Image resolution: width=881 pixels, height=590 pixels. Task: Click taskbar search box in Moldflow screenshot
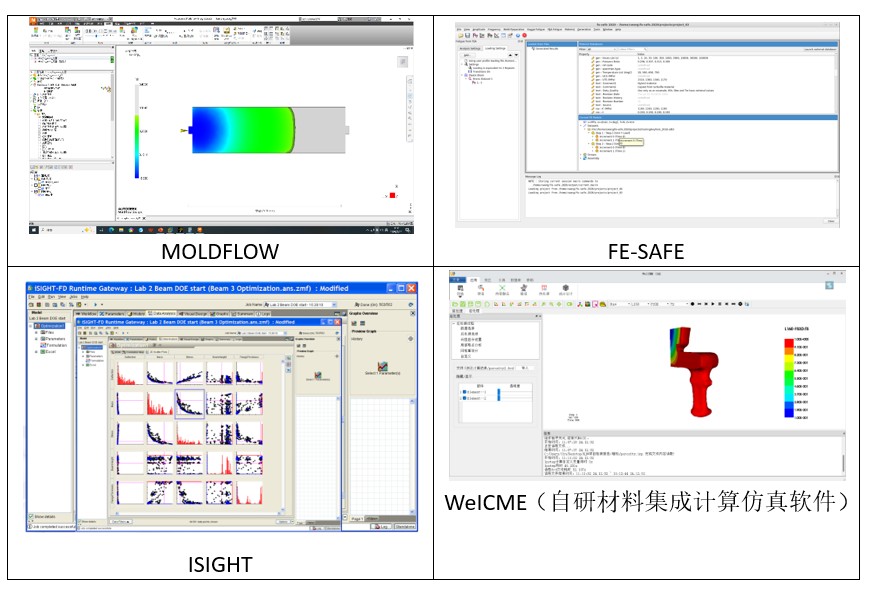click(x=67, y=230)
